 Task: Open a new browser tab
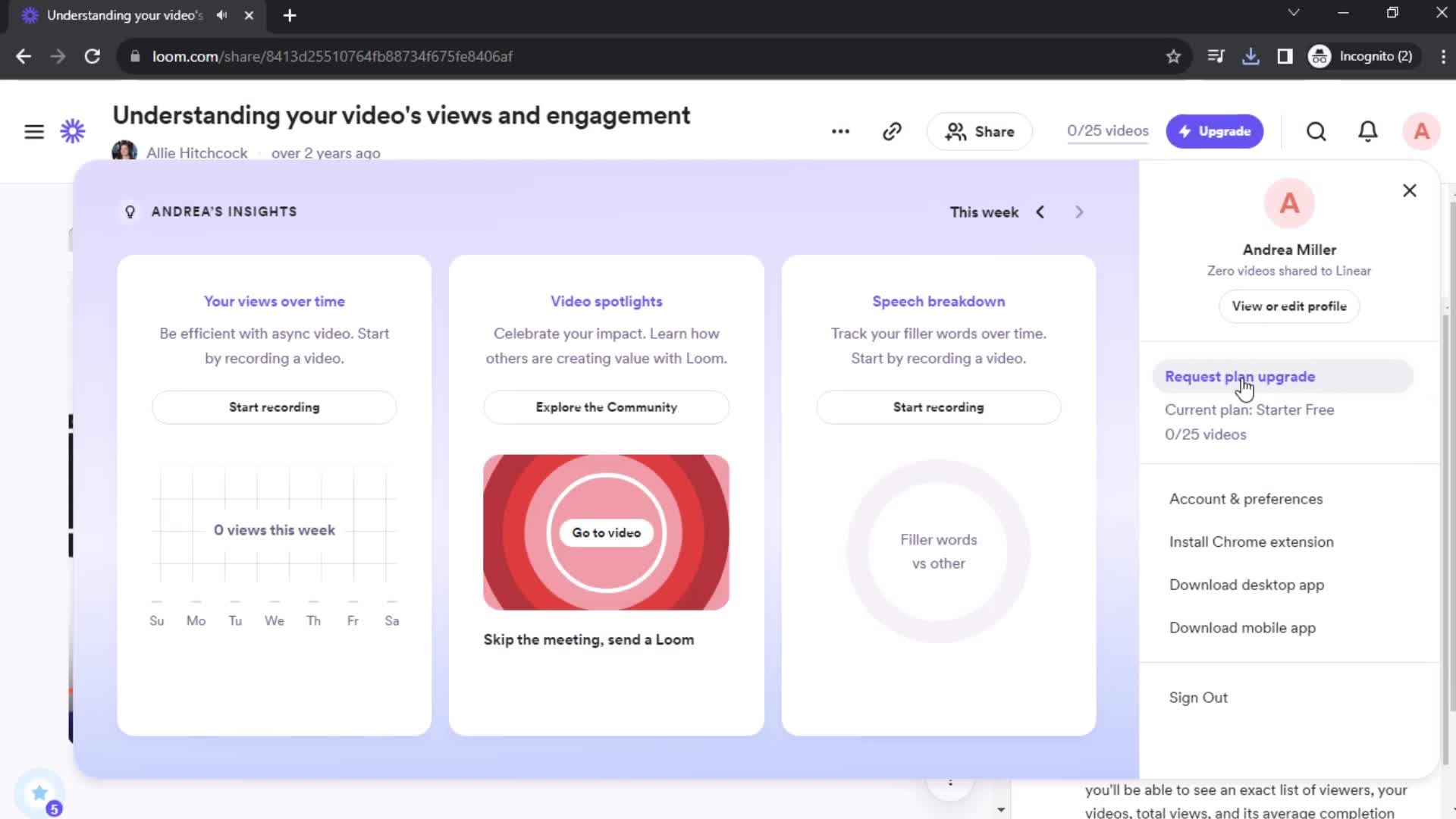(x=289, y=15)
